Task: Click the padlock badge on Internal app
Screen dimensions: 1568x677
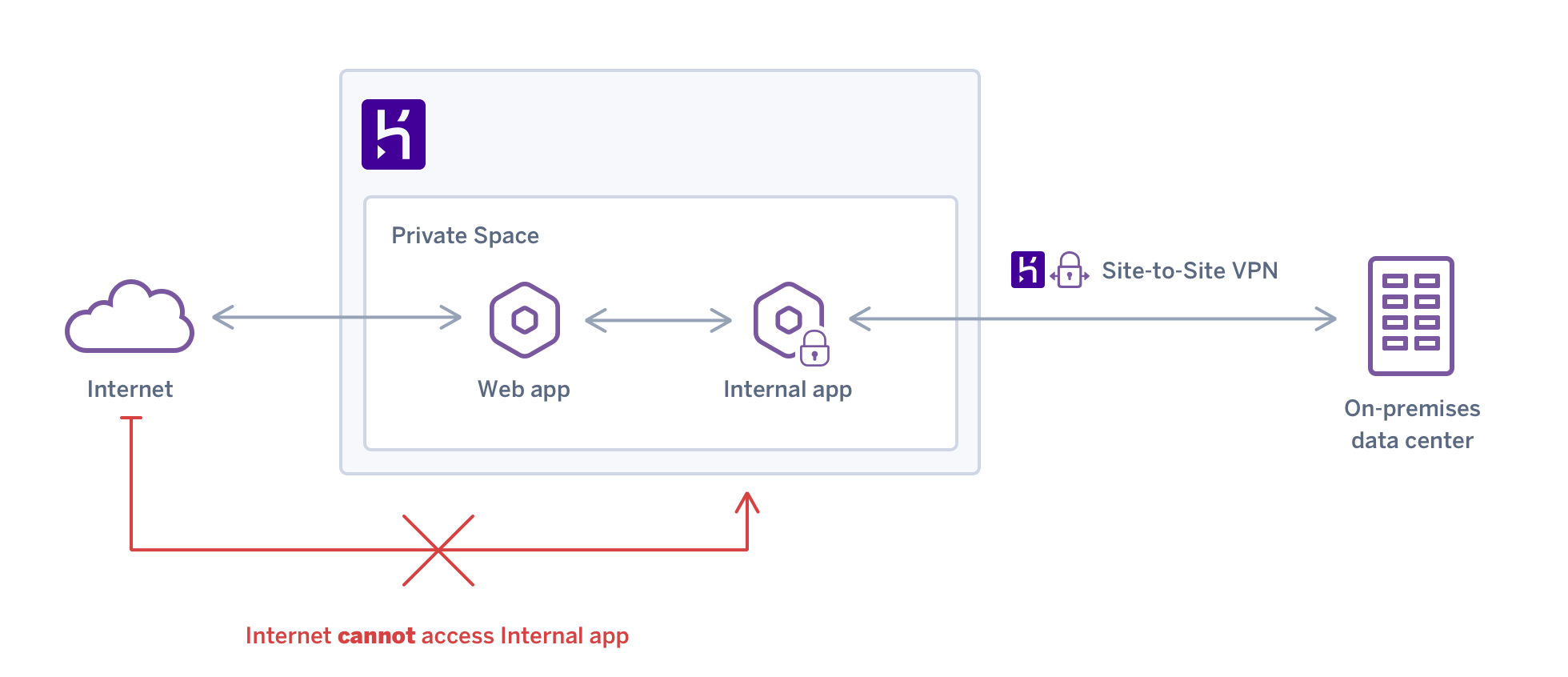Action: [x=814, y=349]
